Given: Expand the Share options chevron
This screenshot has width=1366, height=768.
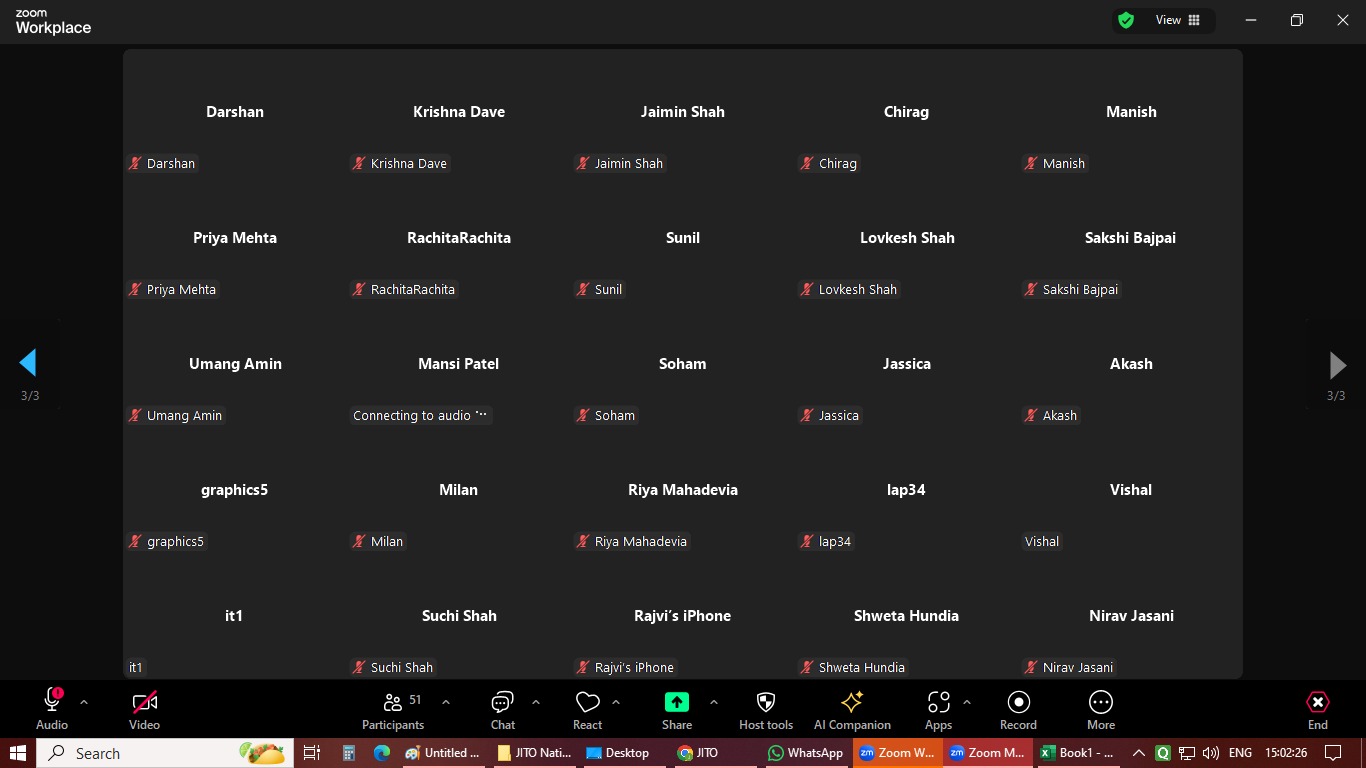Looking at the screenshot, I should [x=714, y=702].
